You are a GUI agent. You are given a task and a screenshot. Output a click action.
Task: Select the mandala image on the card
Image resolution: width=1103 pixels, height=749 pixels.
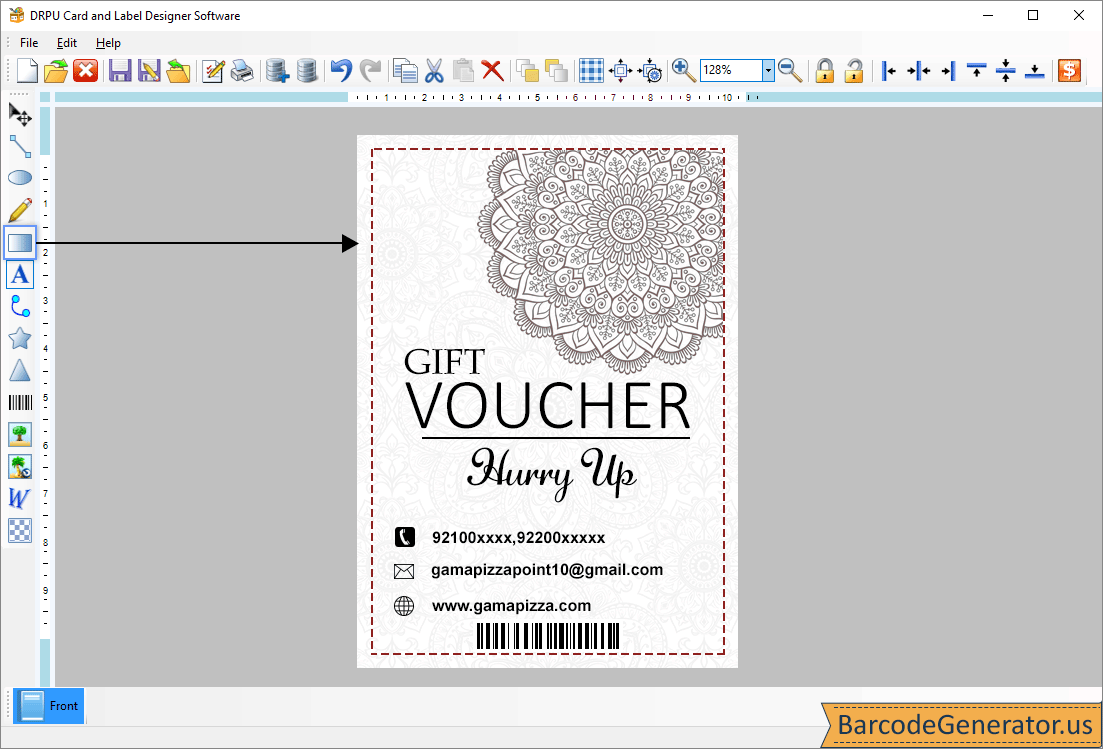[601, 260]
